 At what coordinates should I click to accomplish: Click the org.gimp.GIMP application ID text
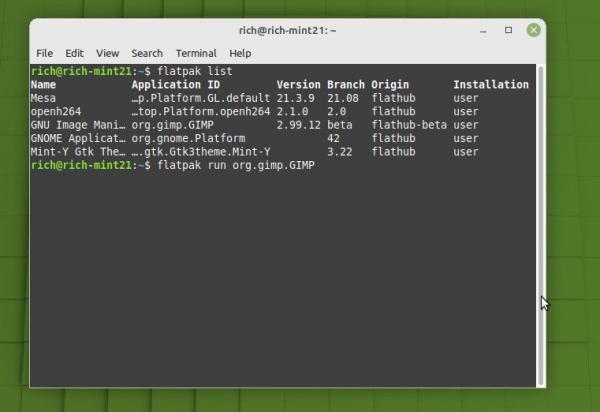pos(173,125)
